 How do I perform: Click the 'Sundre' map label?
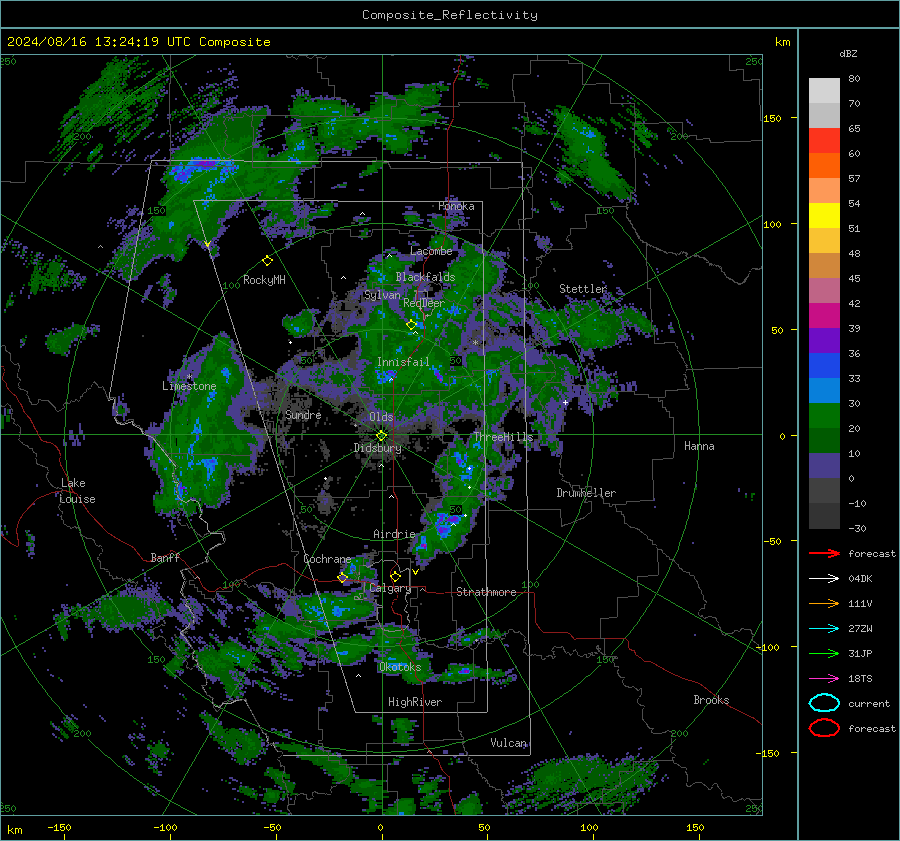click(x=303, y=414)
